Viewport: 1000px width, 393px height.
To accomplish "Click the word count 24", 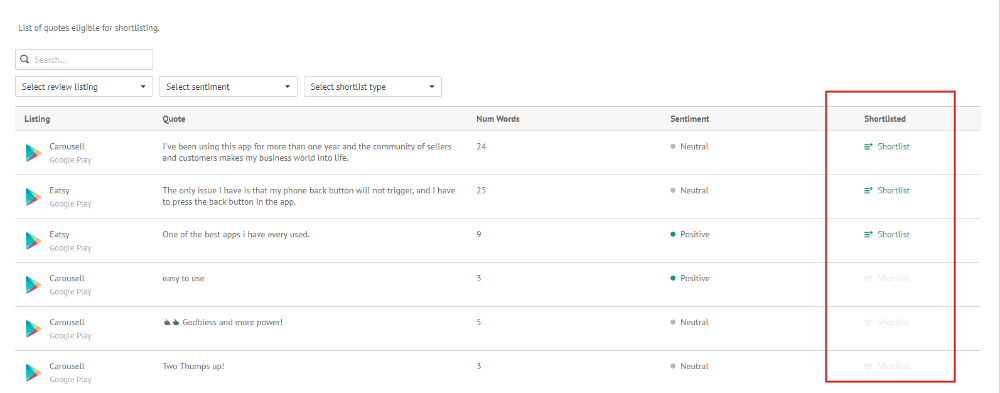I will pos(481,147).
